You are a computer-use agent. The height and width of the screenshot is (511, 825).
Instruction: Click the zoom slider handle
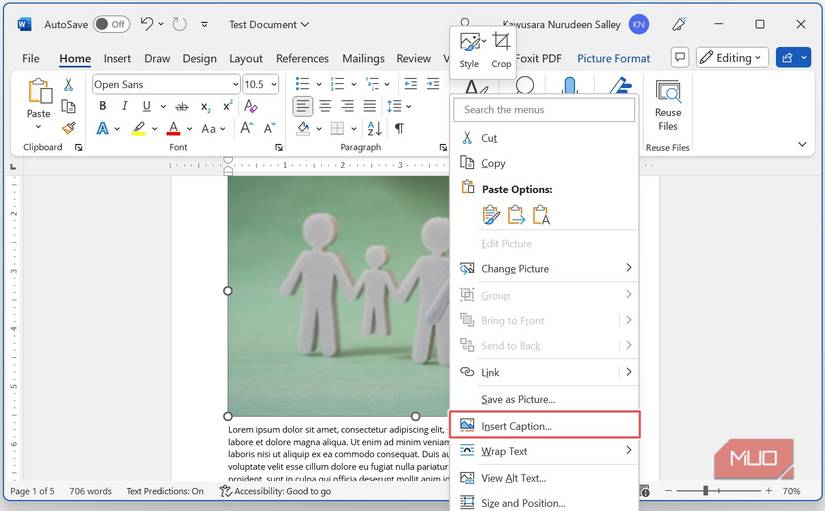[706, 491]
